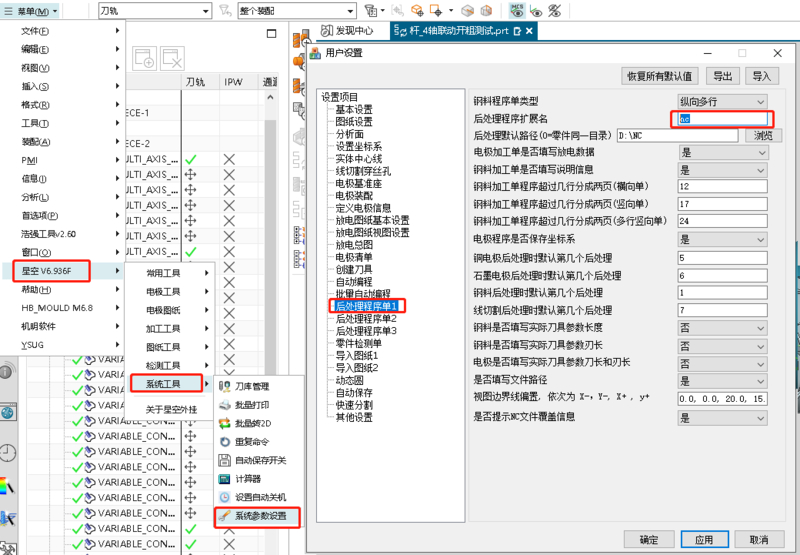
Task: Open 电极程序是否保存坐标系 dropdown
Action: [x=722, y=240]
